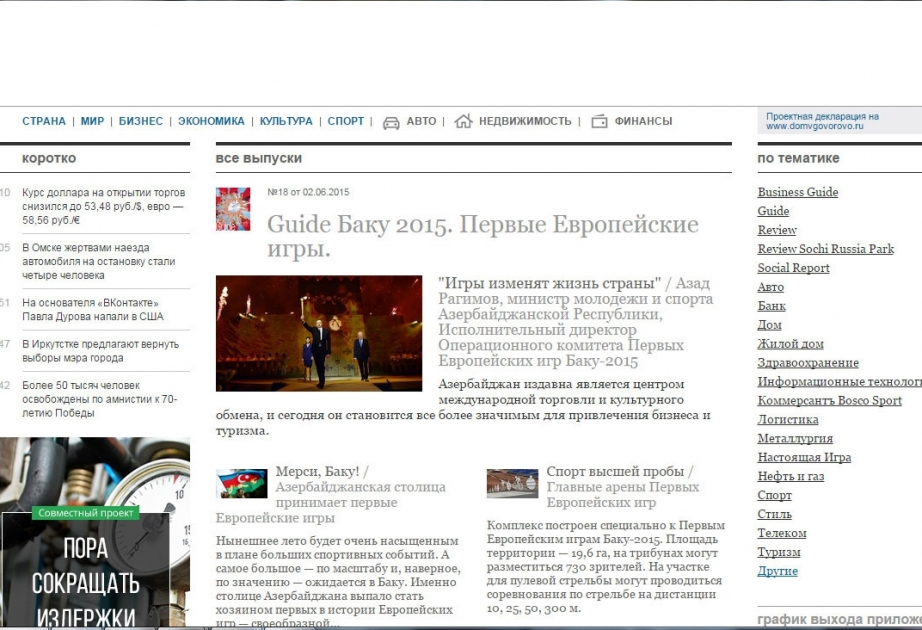Read news about dollar rate at trading open
The image size is (922, 630).
(x=103, y=206)
